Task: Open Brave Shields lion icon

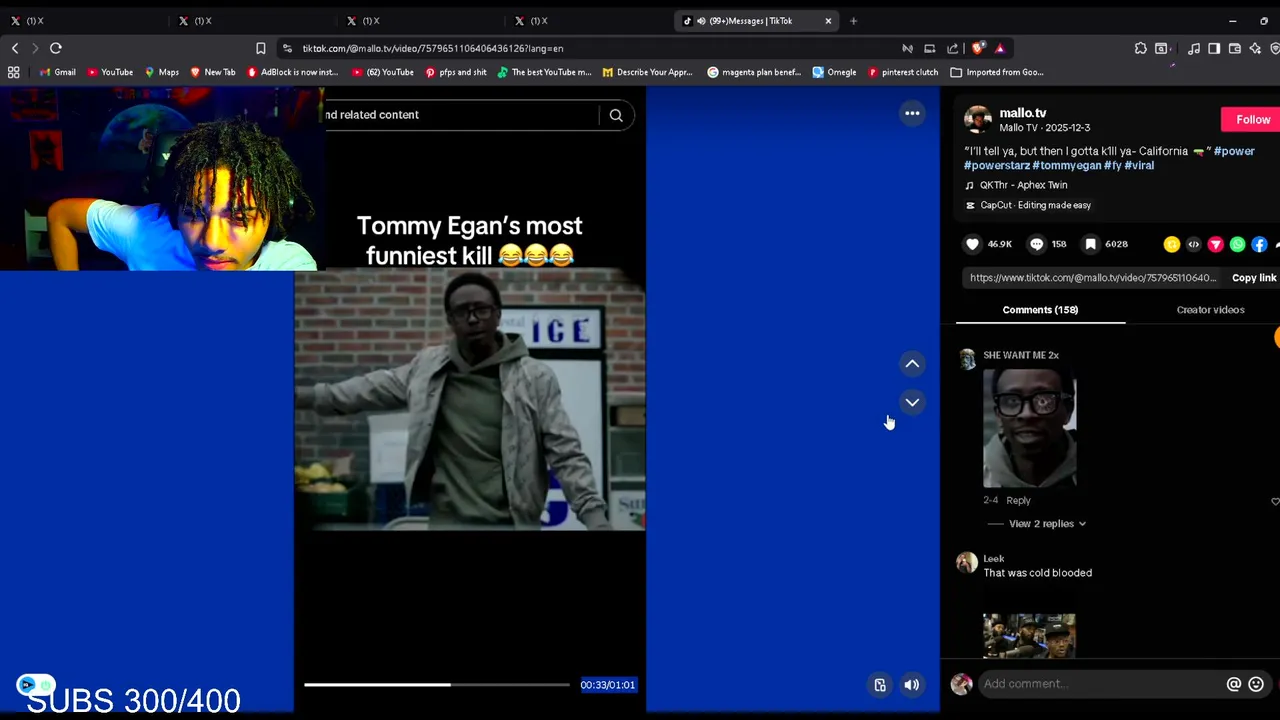Action: click(x=978, y=48)
